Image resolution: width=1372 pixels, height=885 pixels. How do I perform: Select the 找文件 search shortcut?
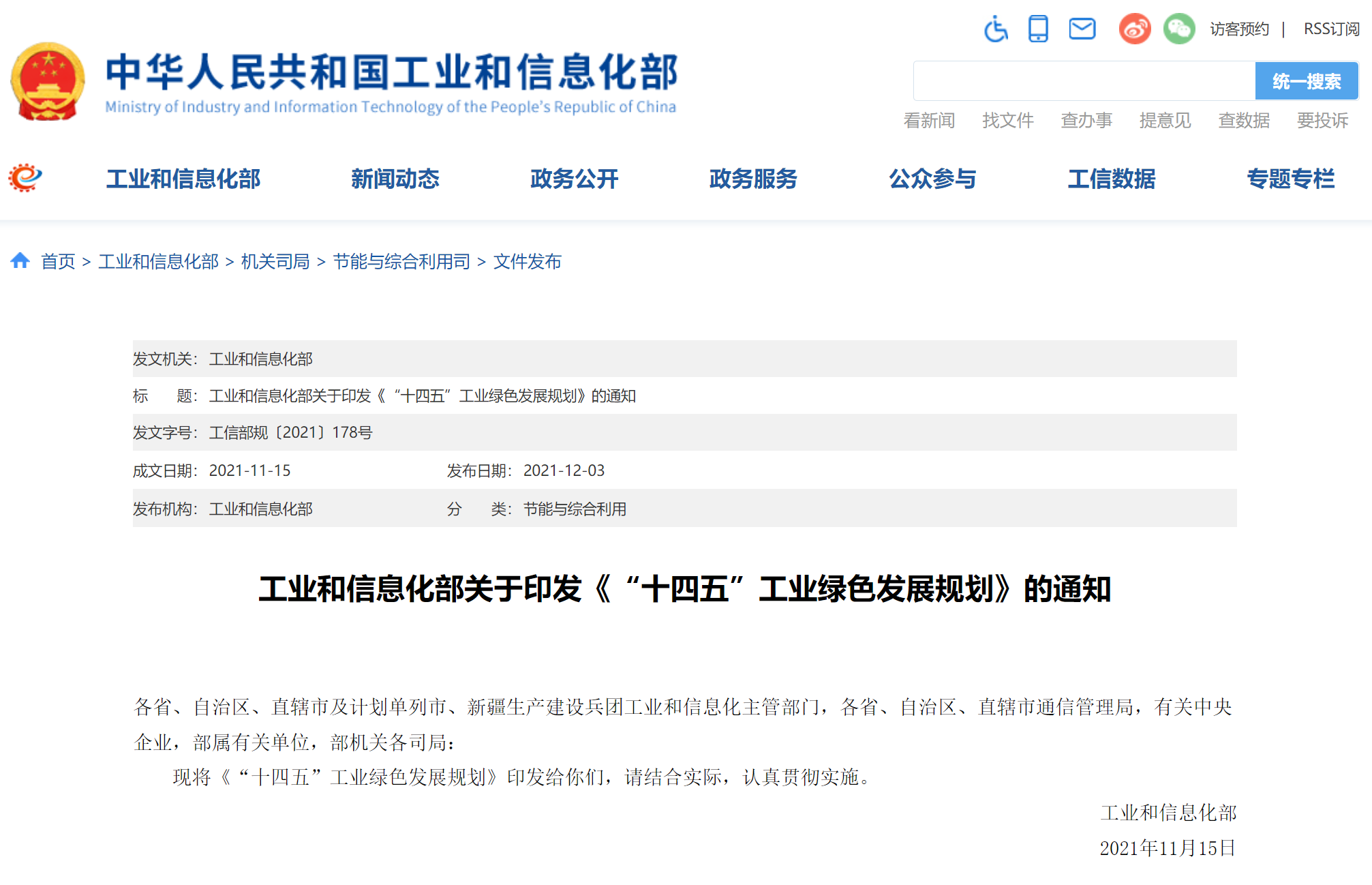pyautogui.click(x=1007, y=121)
